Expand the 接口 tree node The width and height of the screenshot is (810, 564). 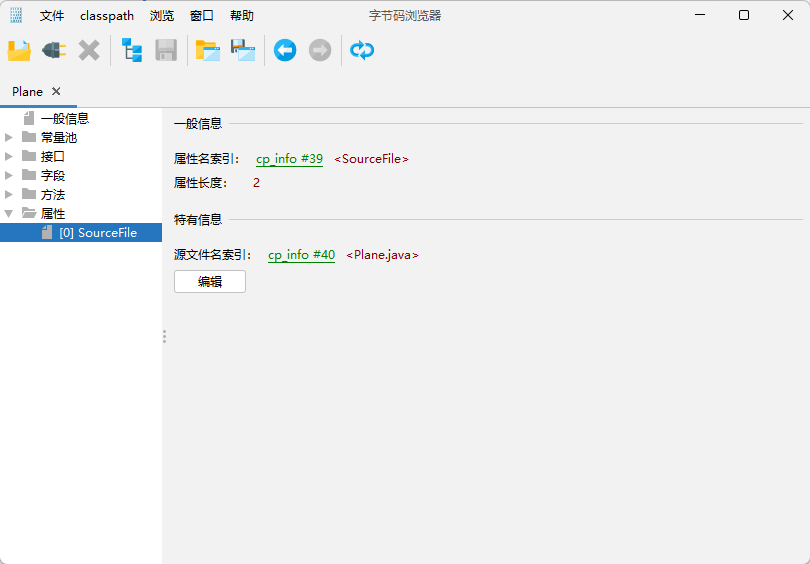(x=9, y=157)
